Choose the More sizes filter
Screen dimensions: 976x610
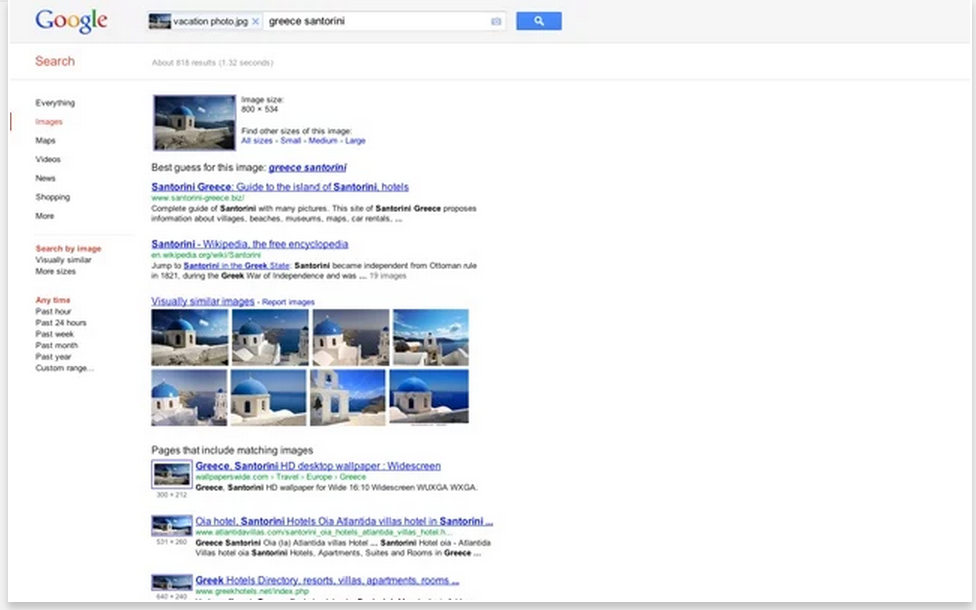click(x=55, y=271)
